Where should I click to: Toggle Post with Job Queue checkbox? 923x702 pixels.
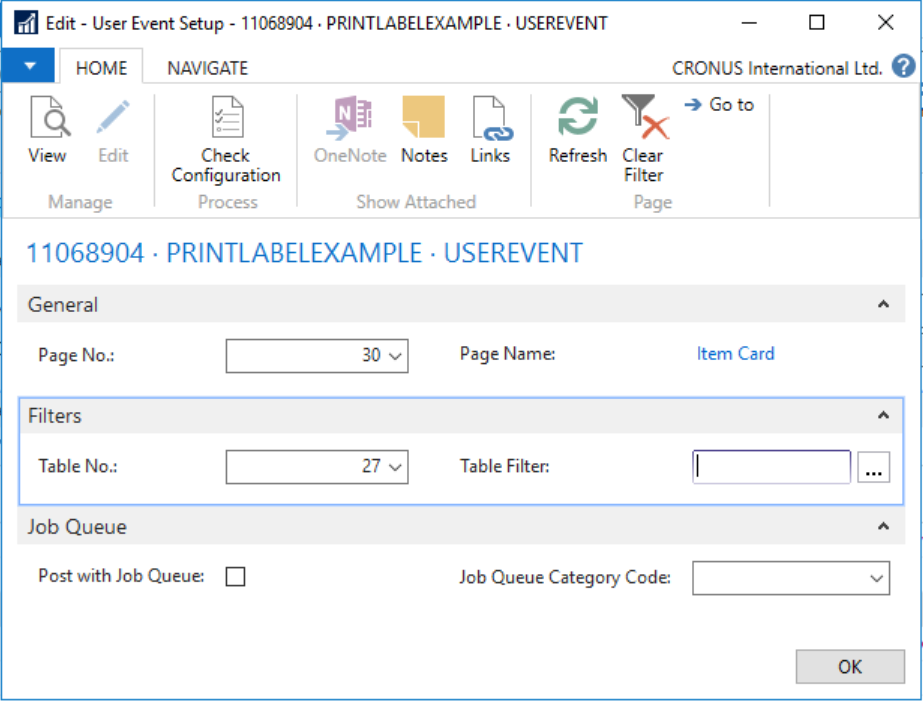pos(235,577)
